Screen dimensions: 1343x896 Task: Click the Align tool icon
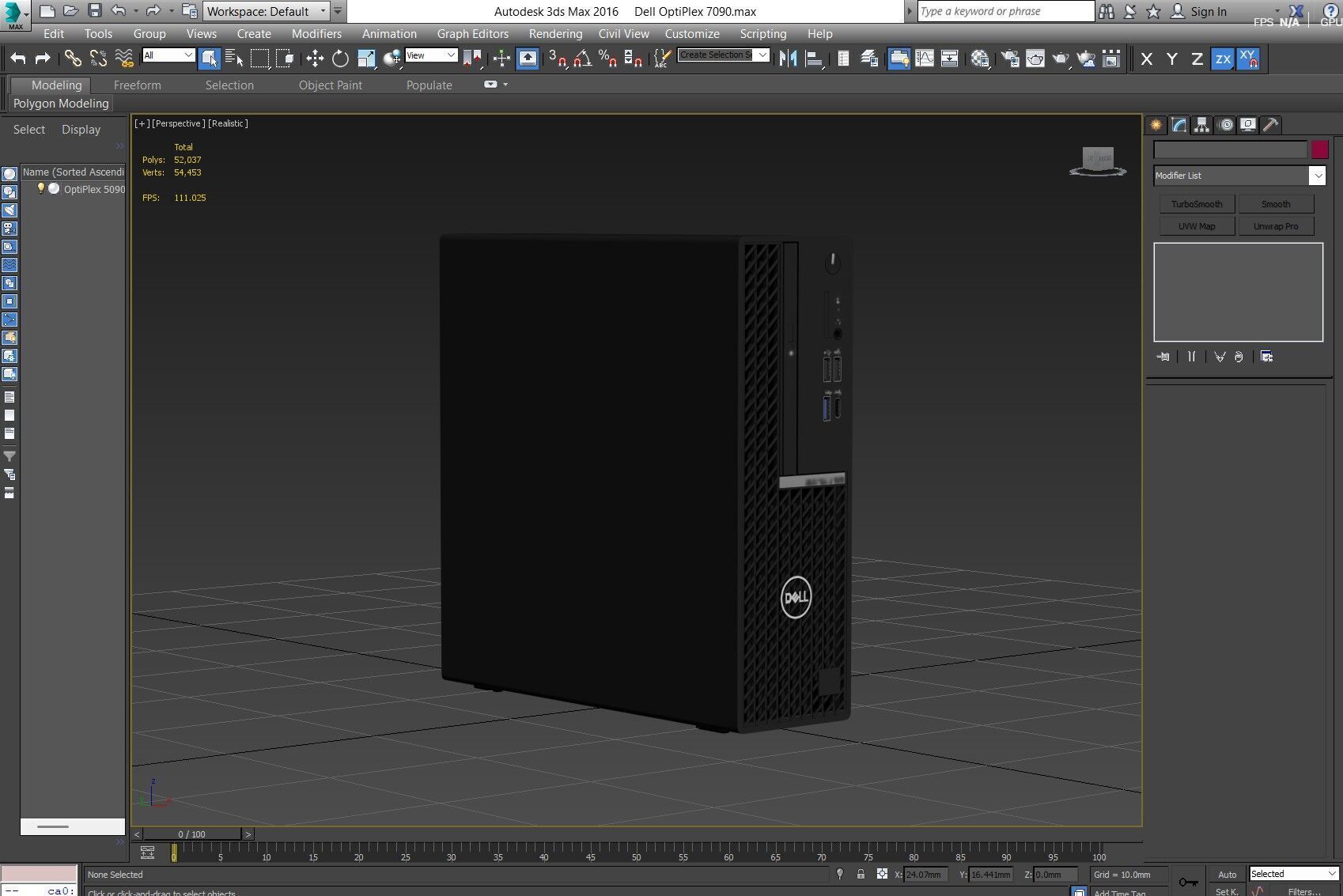pyautogui.click(x=813, y=58)
